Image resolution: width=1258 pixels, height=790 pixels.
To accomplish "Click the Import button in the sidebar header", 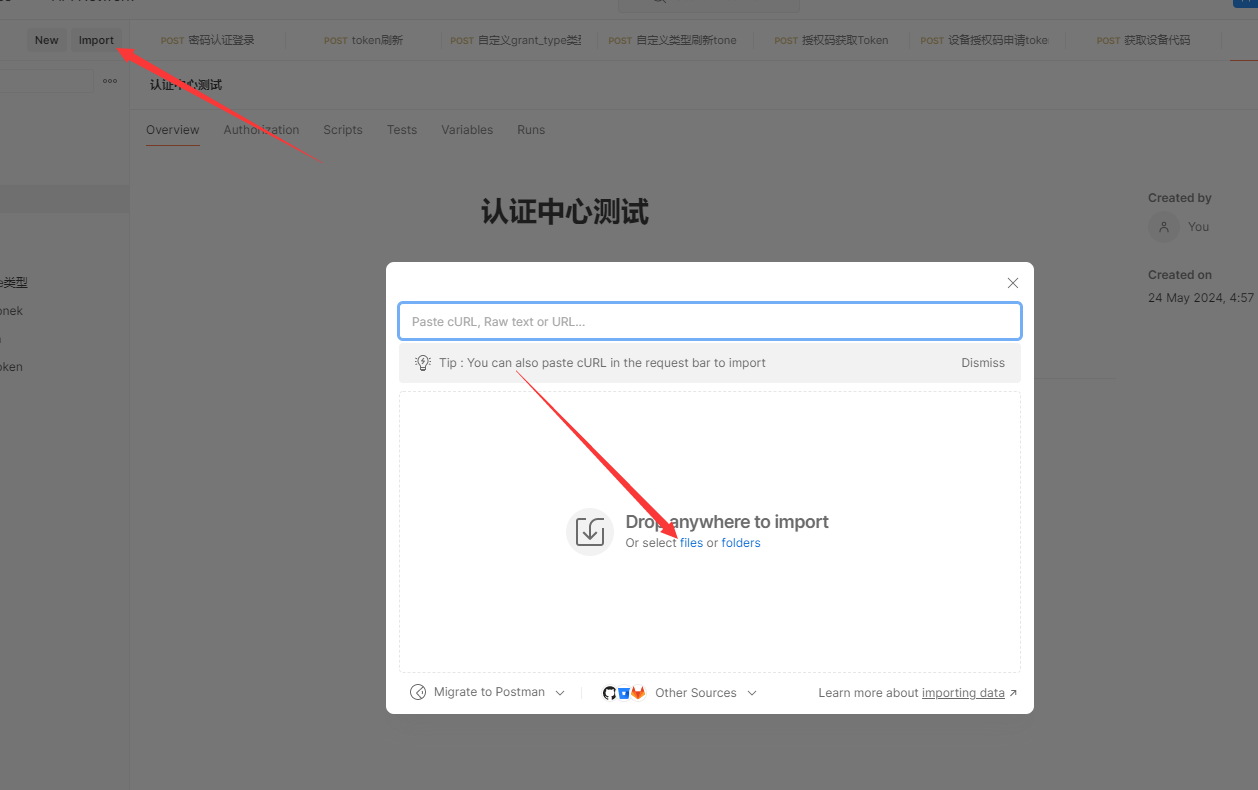I will [x=96, y=40].
